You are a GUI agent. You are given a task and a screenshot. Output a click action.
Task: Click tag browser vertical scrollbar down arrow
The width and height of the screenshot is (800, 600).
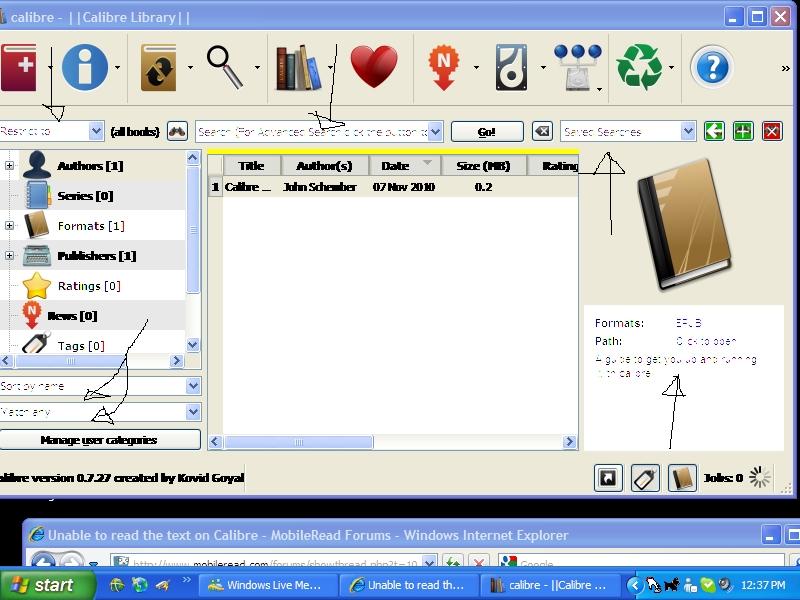click(193, 345)
